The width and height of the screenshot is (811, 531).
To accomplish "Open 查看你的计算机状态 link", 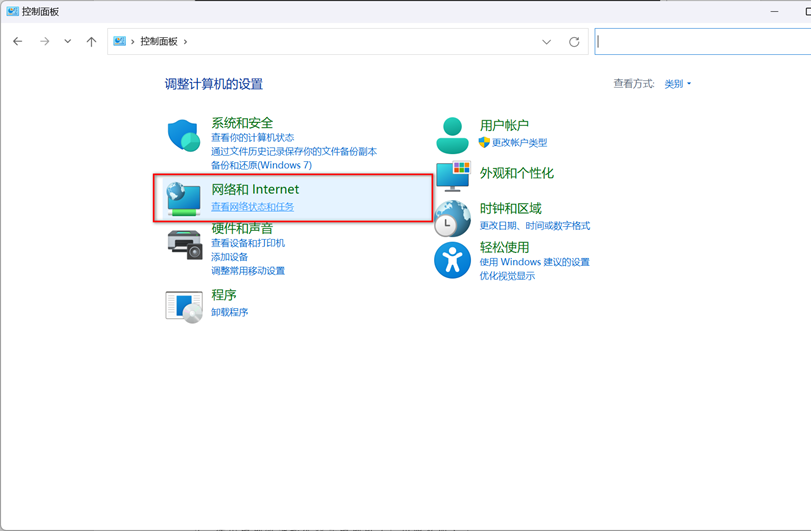I will pyautogui.click(x=252, y=138).
